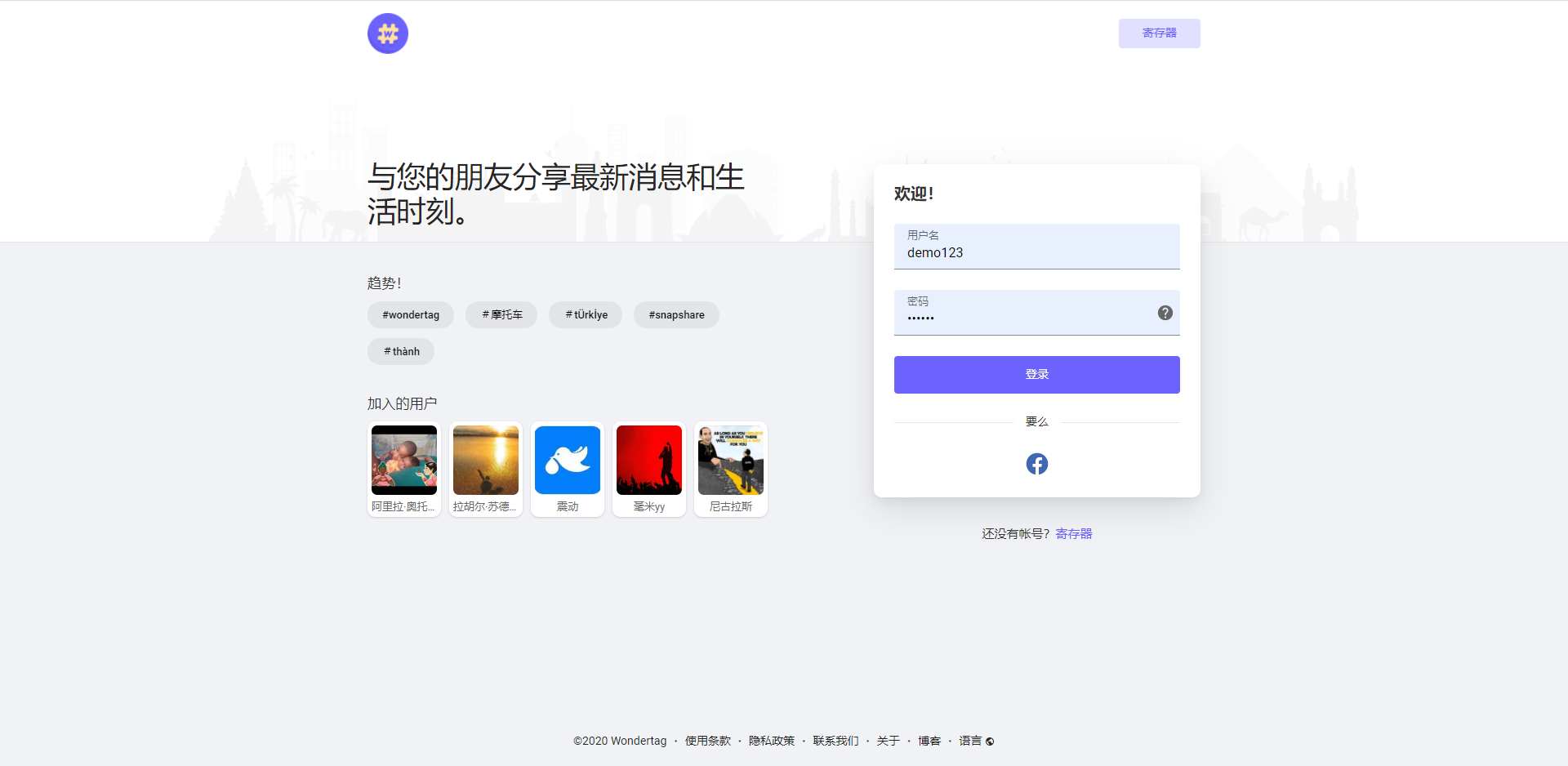The image size is (1568, 766).
Task: Open the 关于 about page link
Action: point(888,741)
